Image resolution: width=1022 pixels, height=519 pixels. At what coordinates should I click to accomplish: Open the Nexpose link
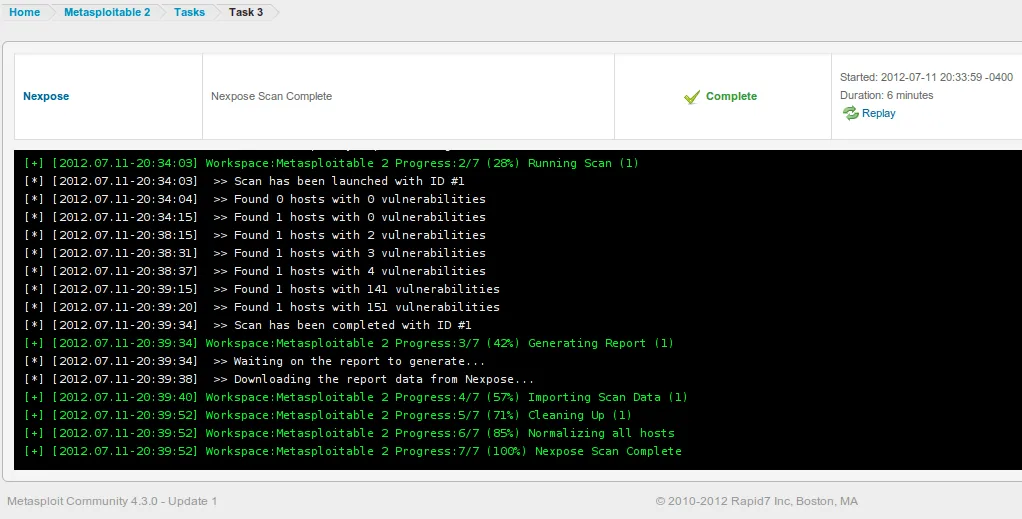(46, 97)
